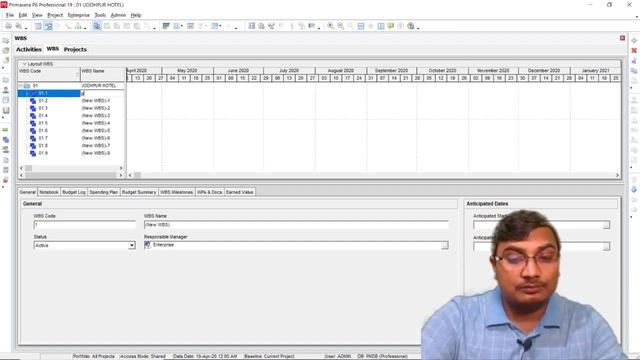Click the red Delete X icon
The width and height of the screenshot is (640, 360).
[x=634, y=51]
